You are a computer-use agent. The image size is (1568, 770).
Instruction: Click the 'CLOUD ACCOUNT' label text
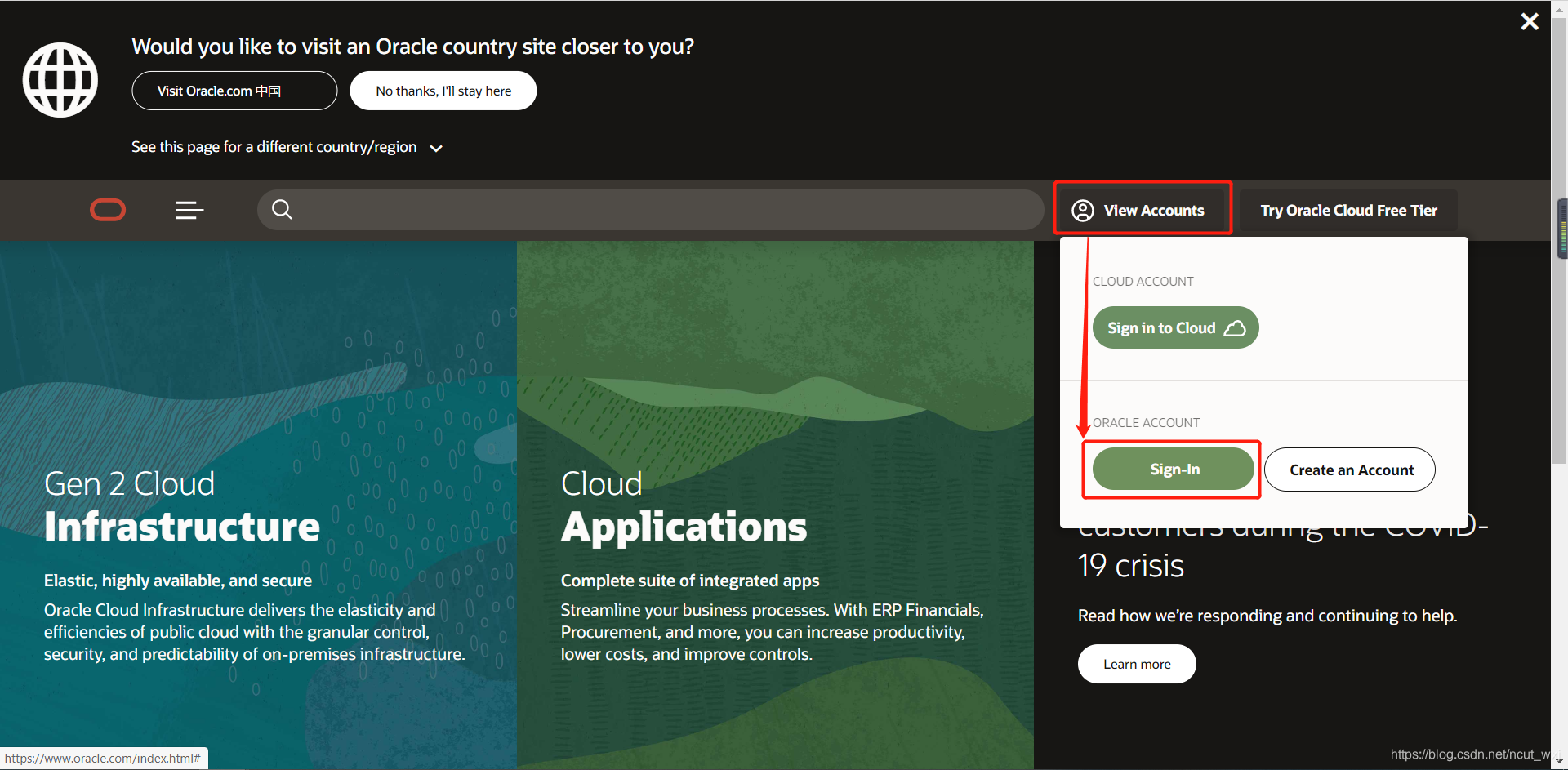coord(1143,282)
